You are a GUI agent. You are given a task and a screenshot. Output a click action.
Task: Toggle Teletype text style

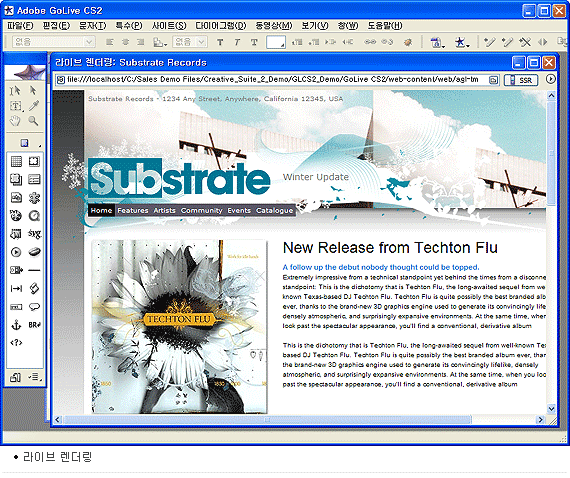click(x=254, y=42)
